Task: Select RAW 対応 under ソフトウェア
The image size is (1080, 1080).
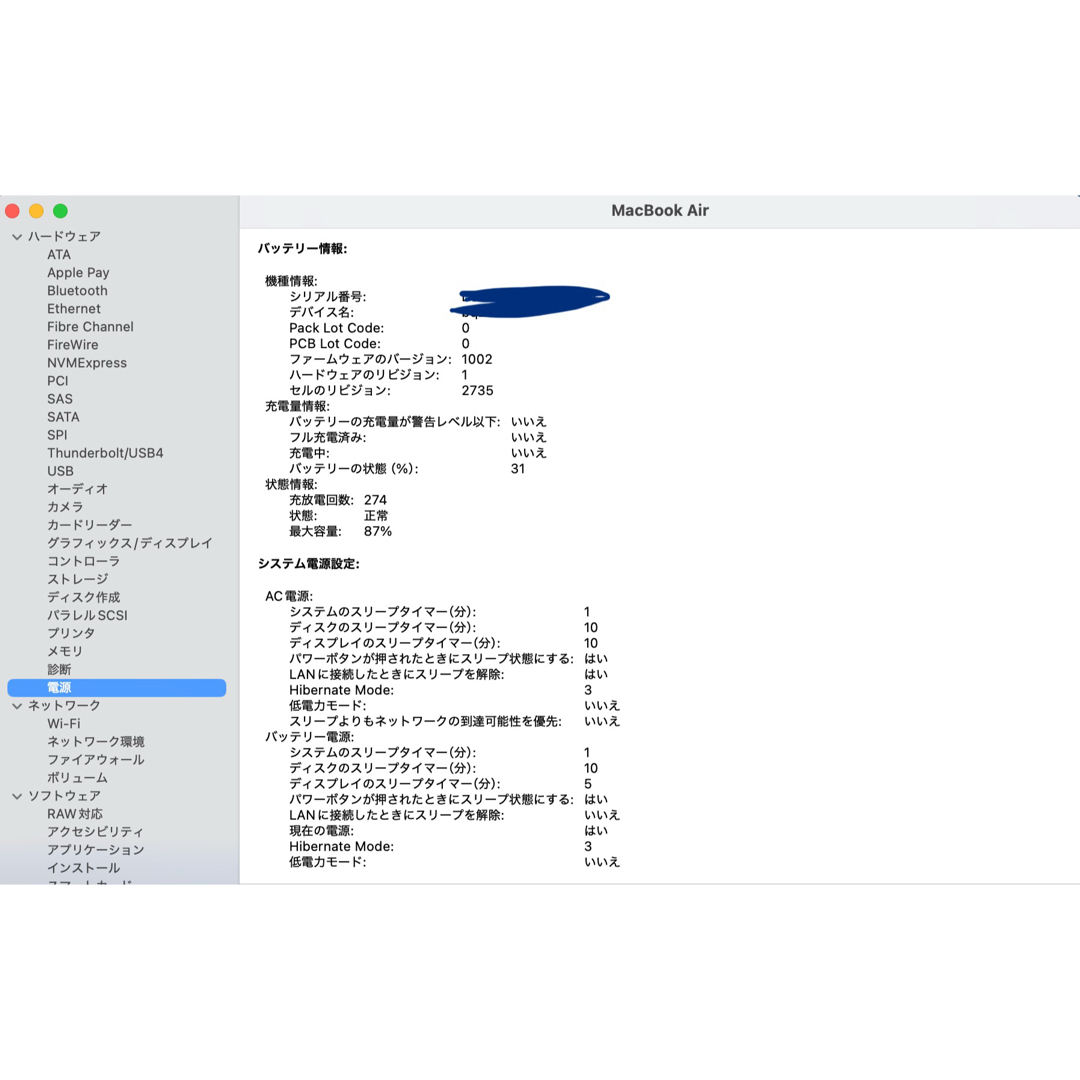Action: click(x=75, y=814)
